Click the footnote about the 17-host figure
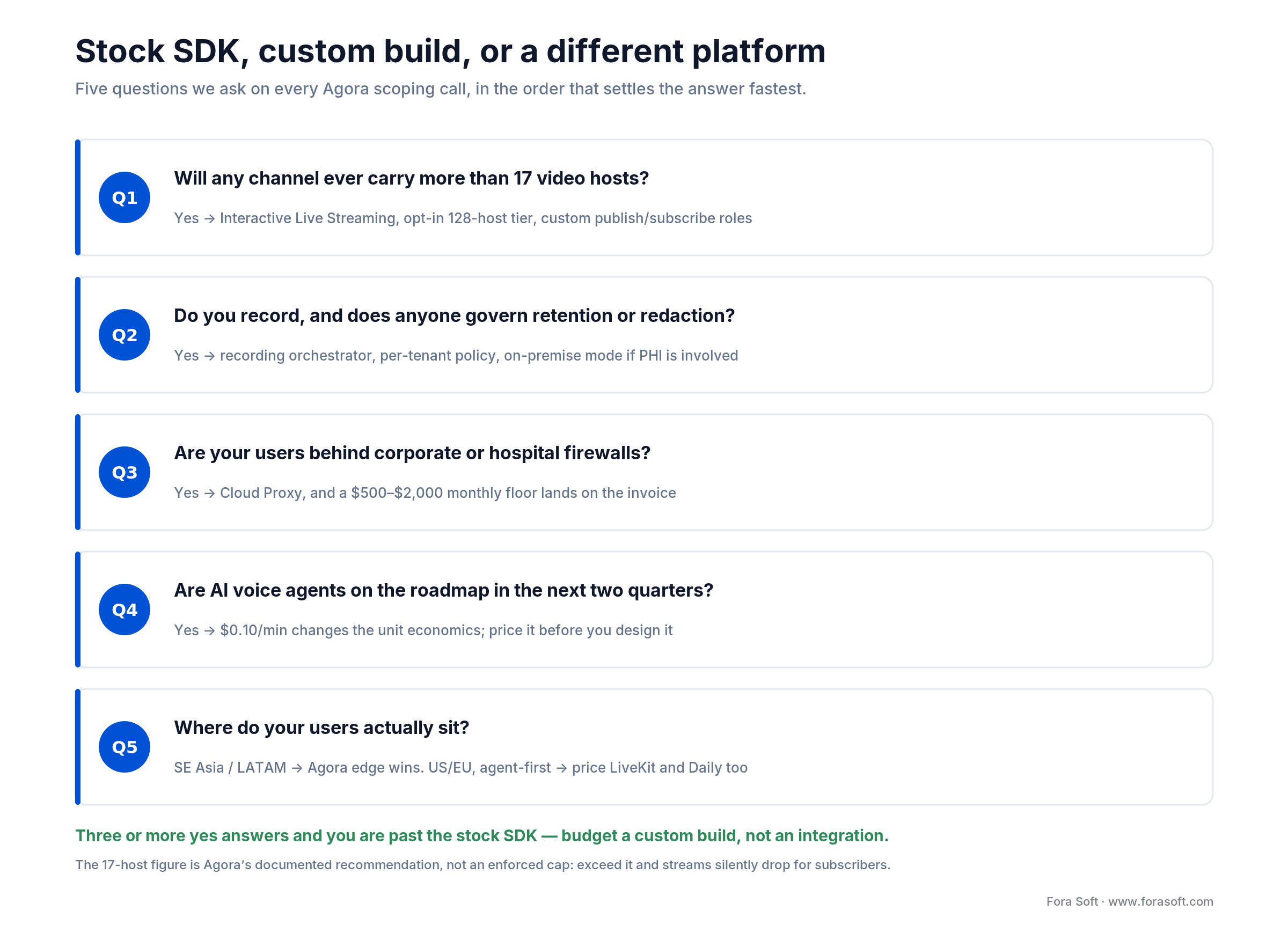 click(482, 865)
